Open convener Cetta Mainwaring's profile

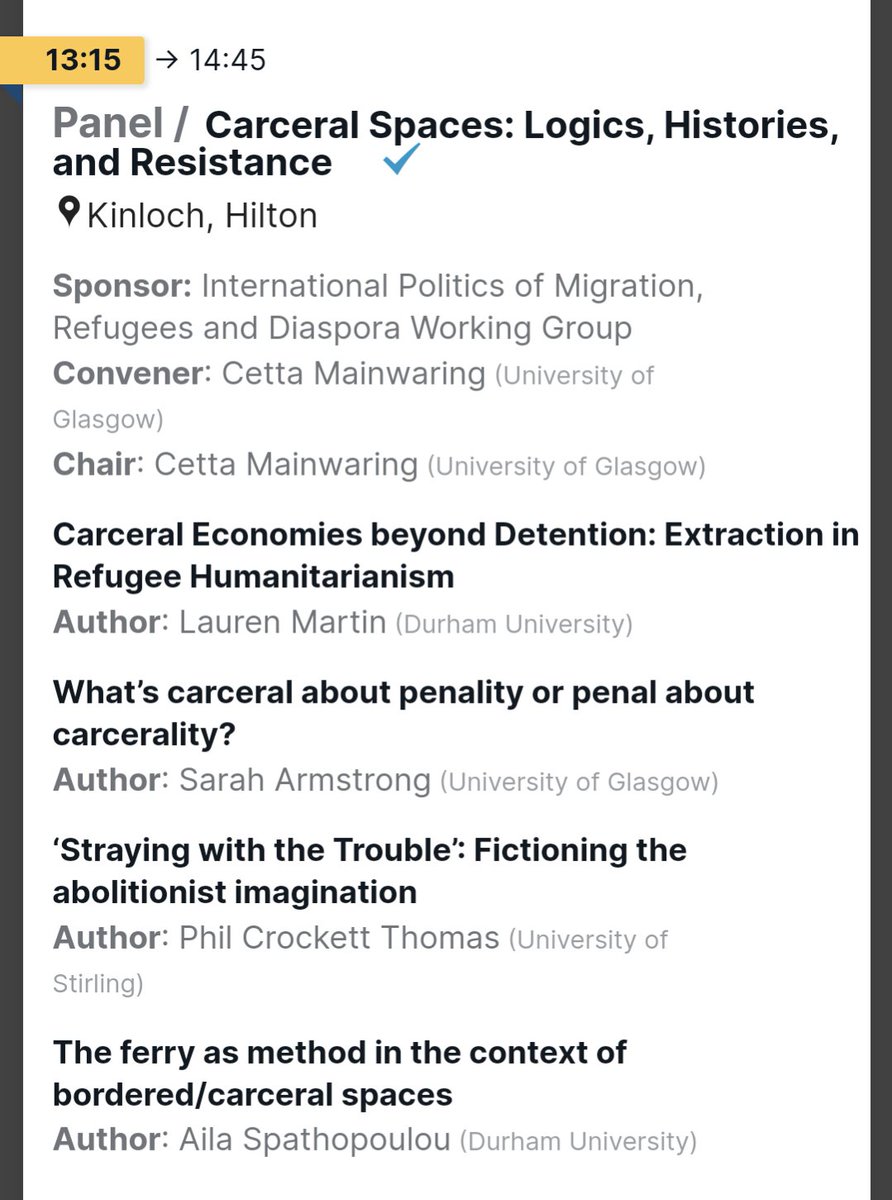[353, 374]
